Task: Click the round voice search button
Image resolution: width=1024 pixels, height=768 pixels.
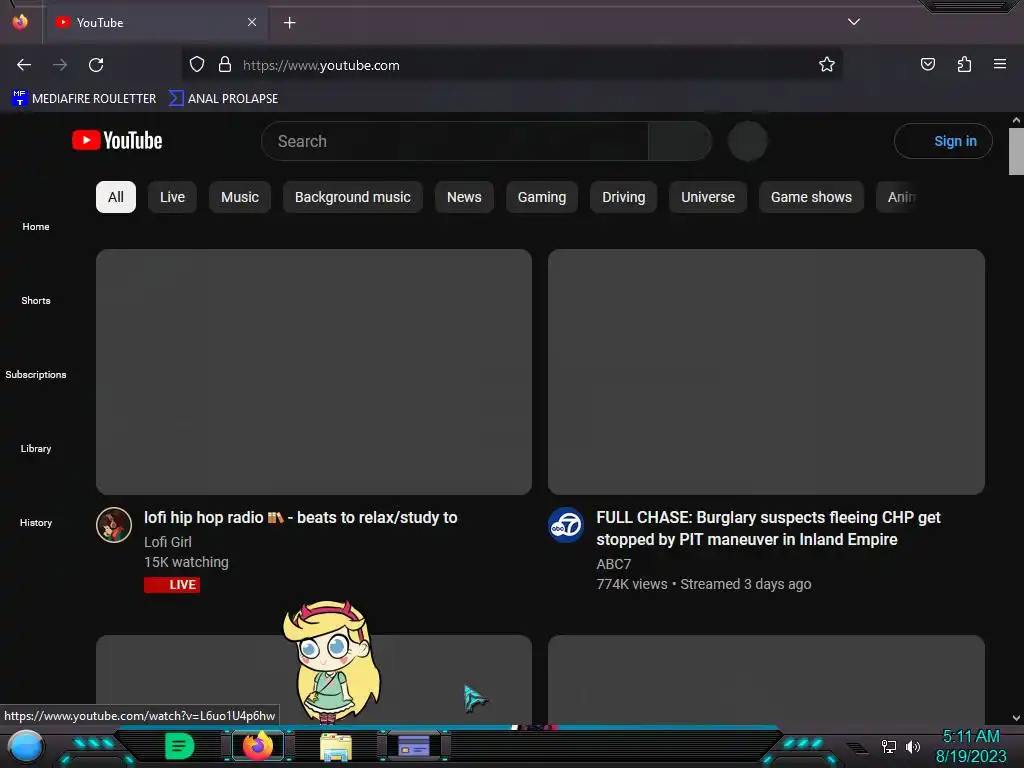Action: pos(748,141)
